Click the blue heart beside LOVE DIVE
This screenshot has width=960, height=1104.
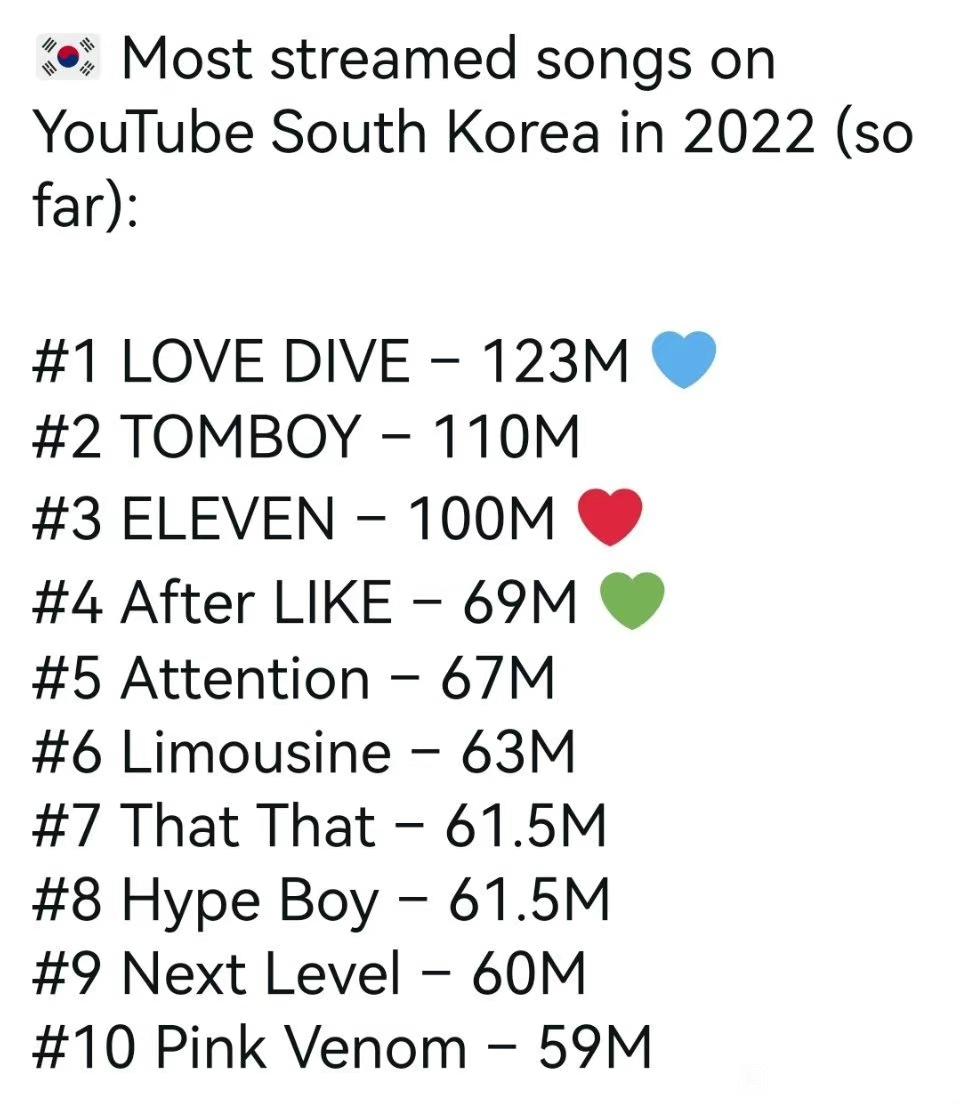tap(683, 359)
